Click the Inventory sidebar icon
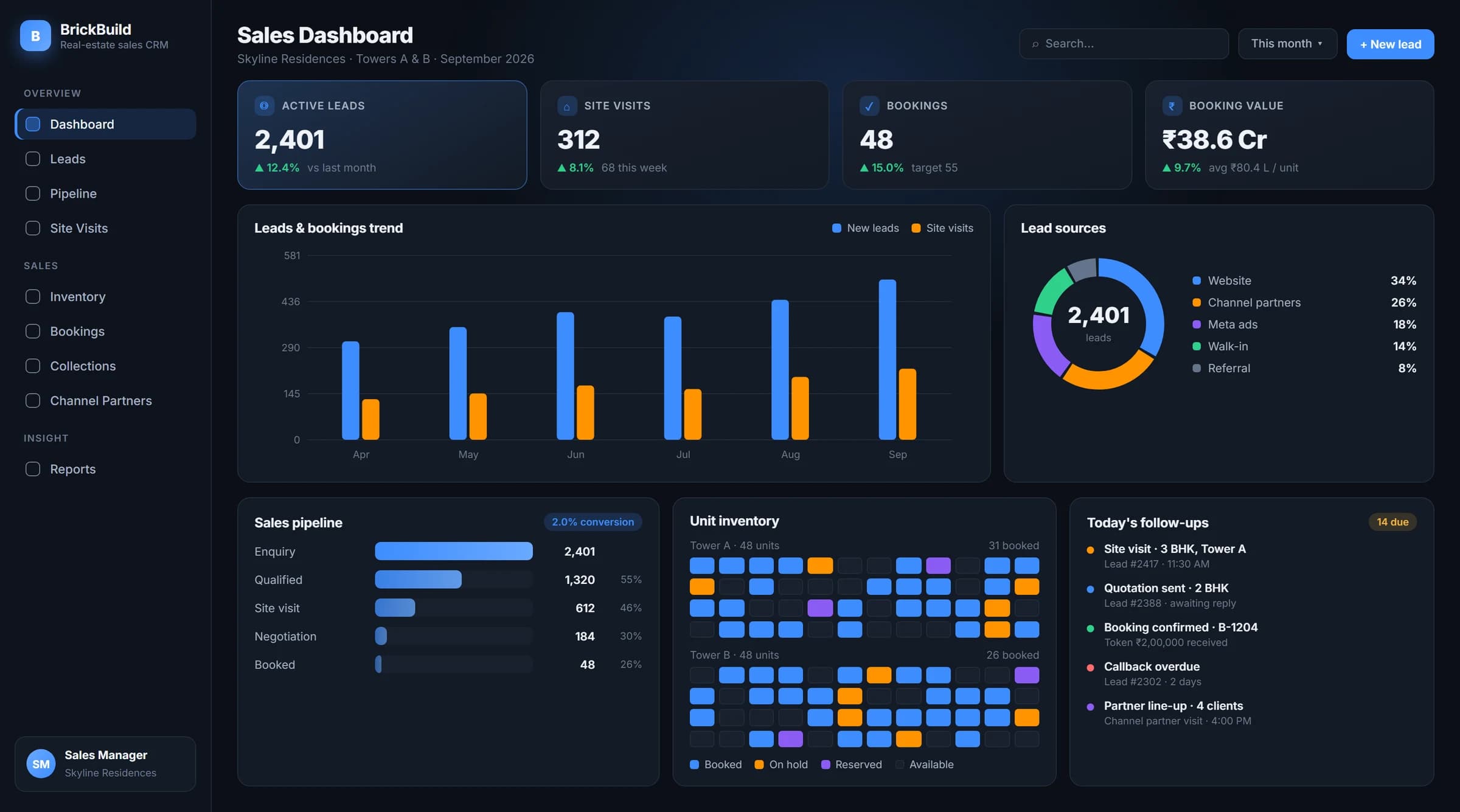The image size is (1460, 812). pyautogui.click(x=33, y=297)
